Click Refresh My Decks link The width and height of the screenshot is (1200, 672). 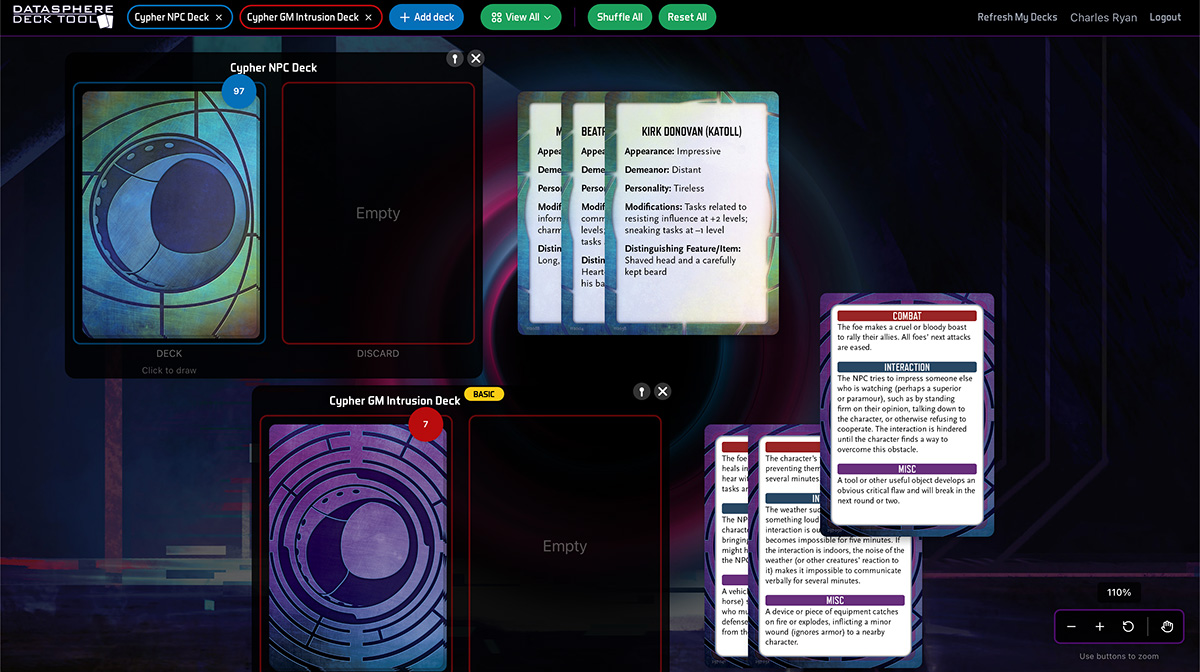1017,17
